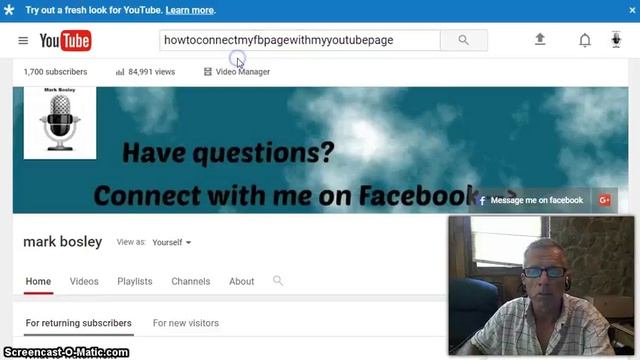Click the asterisk icon in banner

pyautogui.click(x=9, y=10)
